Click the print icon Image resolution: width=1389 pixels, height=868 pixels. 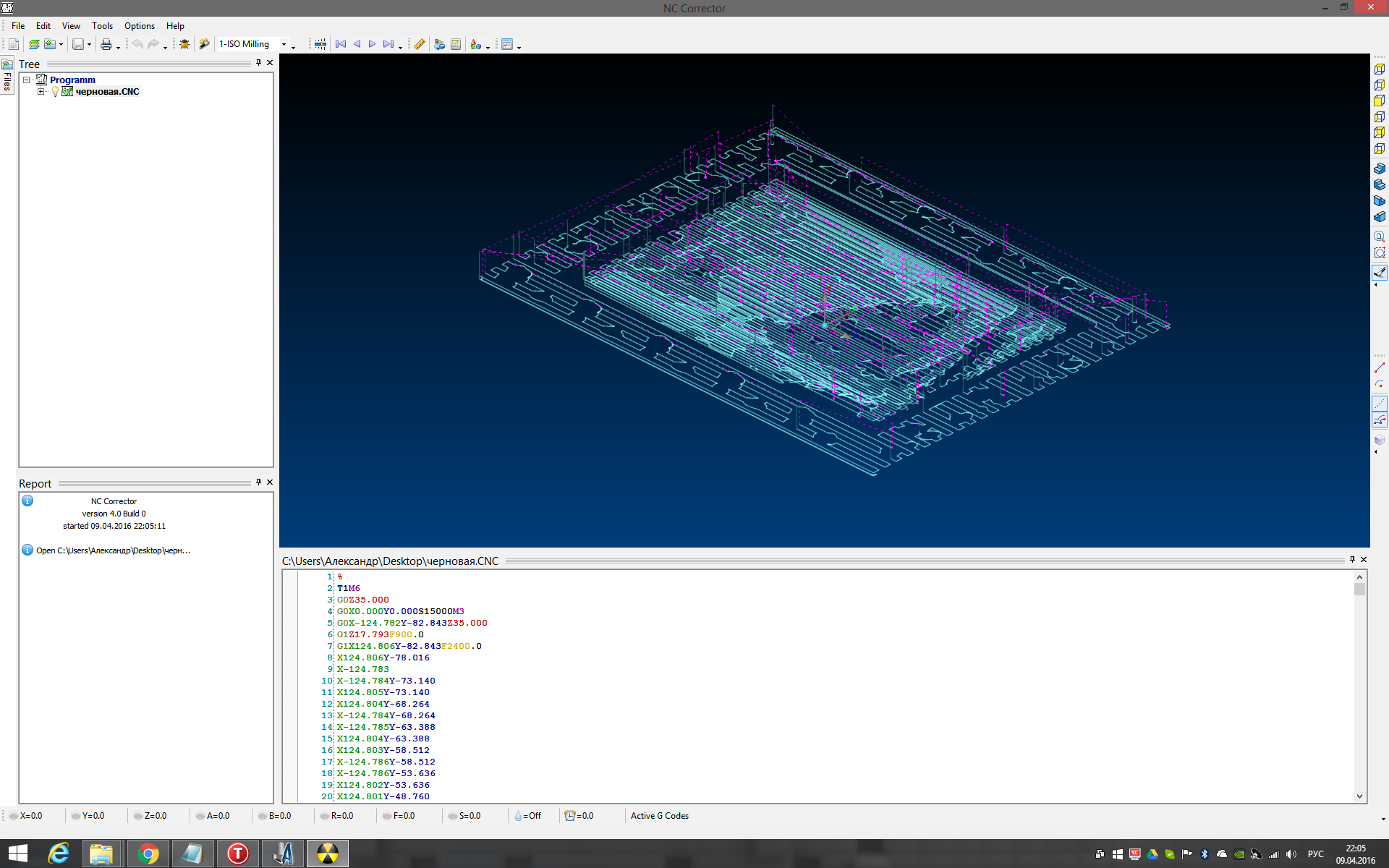106,44
